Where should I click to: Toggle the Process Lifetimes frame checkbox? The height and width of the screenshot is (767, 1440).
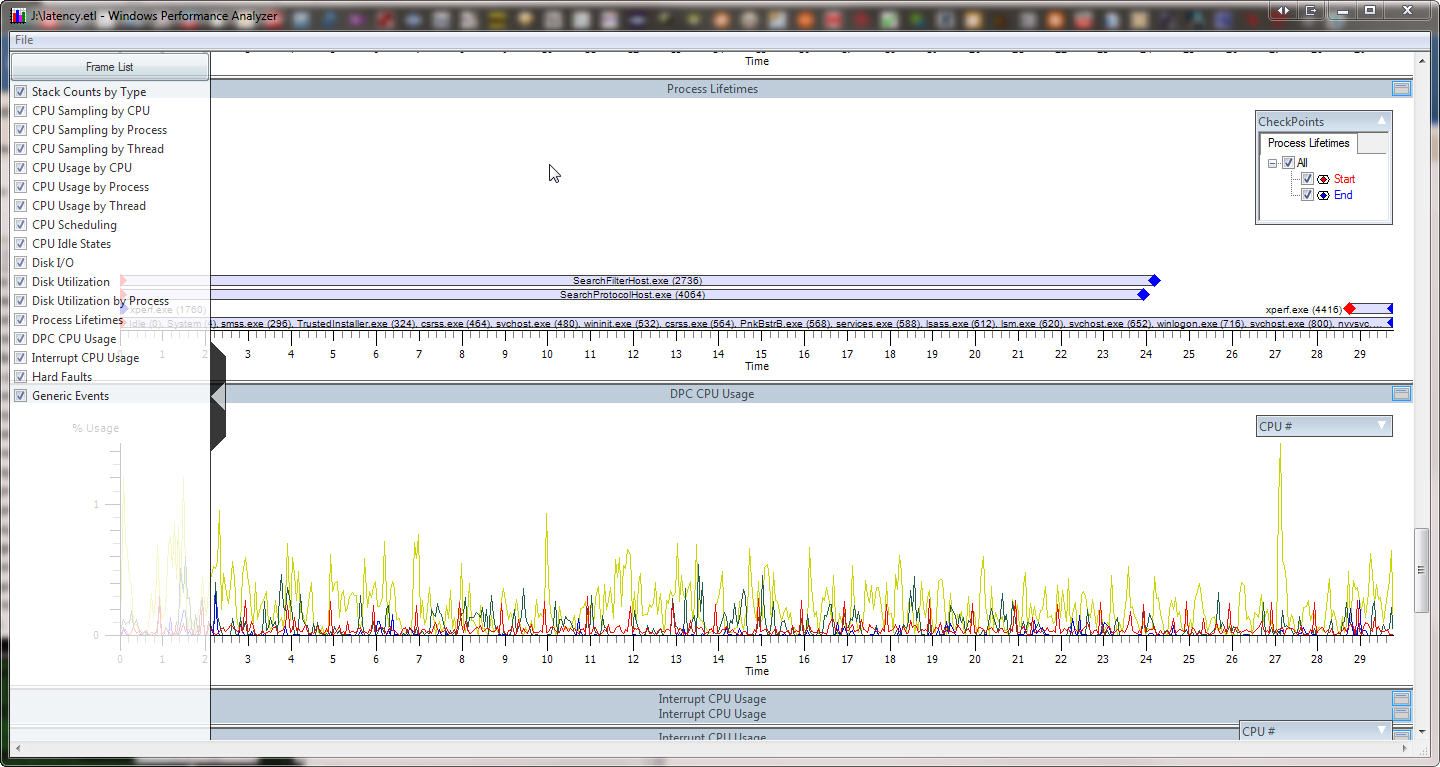tap(21, 320)
